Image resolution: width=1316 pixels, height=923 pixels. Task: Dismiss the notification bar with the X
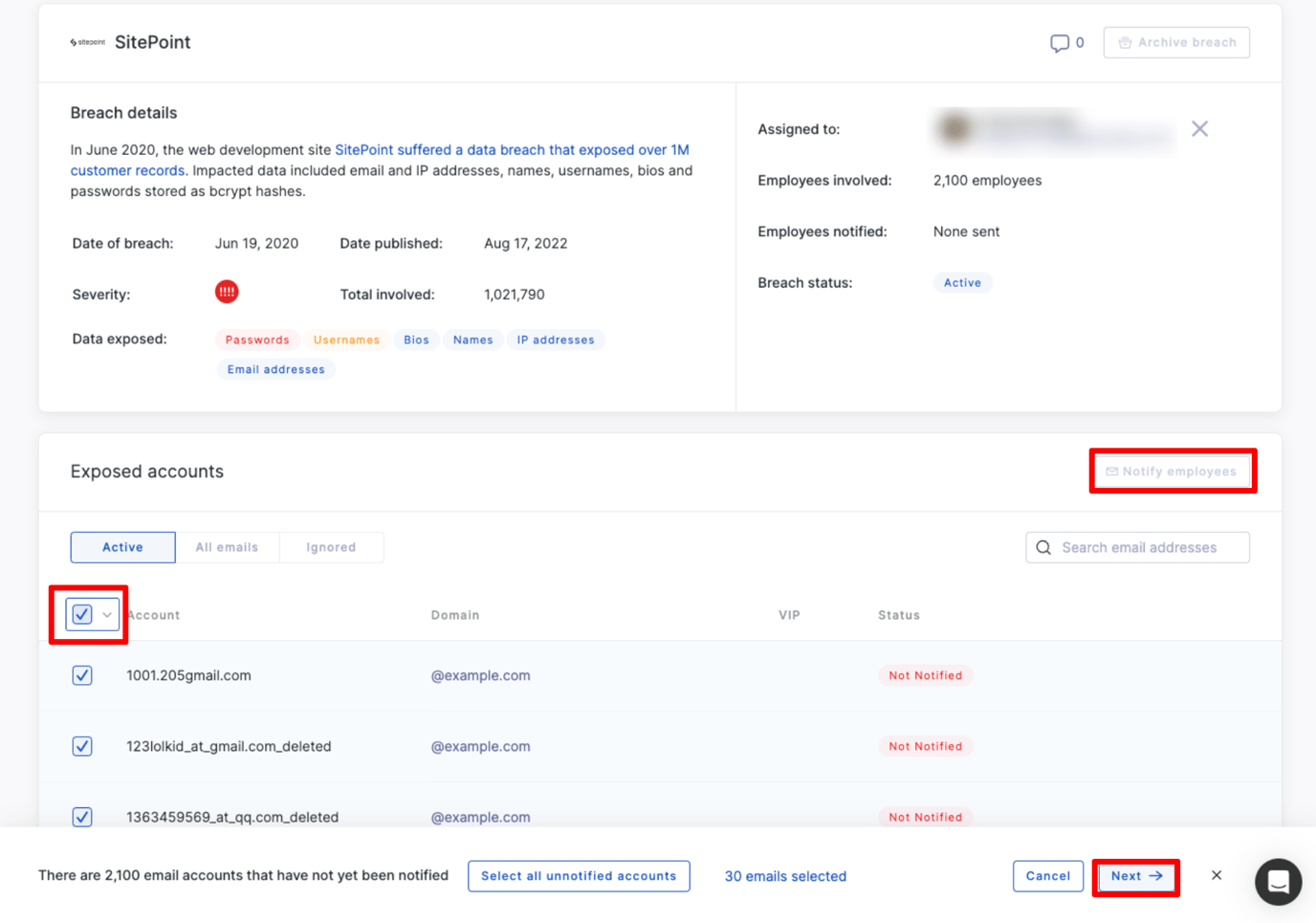click(1216, 874)
